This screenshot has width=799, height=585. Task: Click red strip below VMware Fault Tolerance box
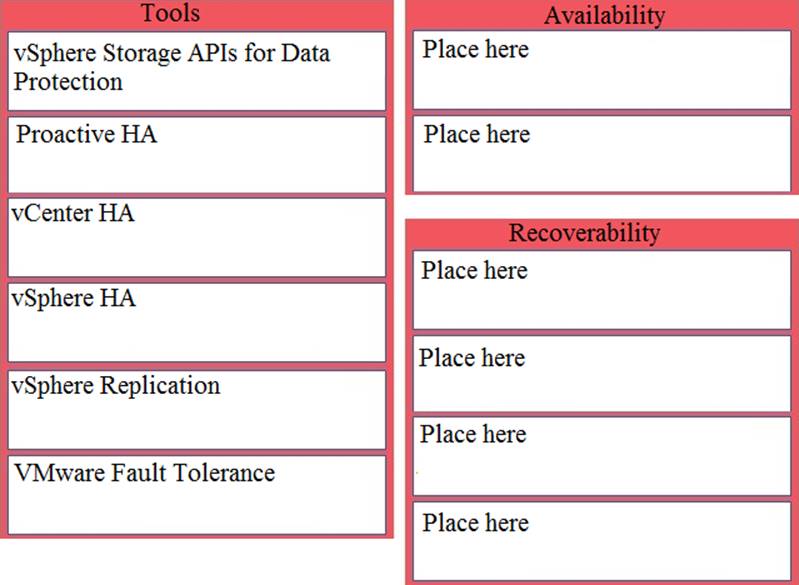[x=196, y=538]
